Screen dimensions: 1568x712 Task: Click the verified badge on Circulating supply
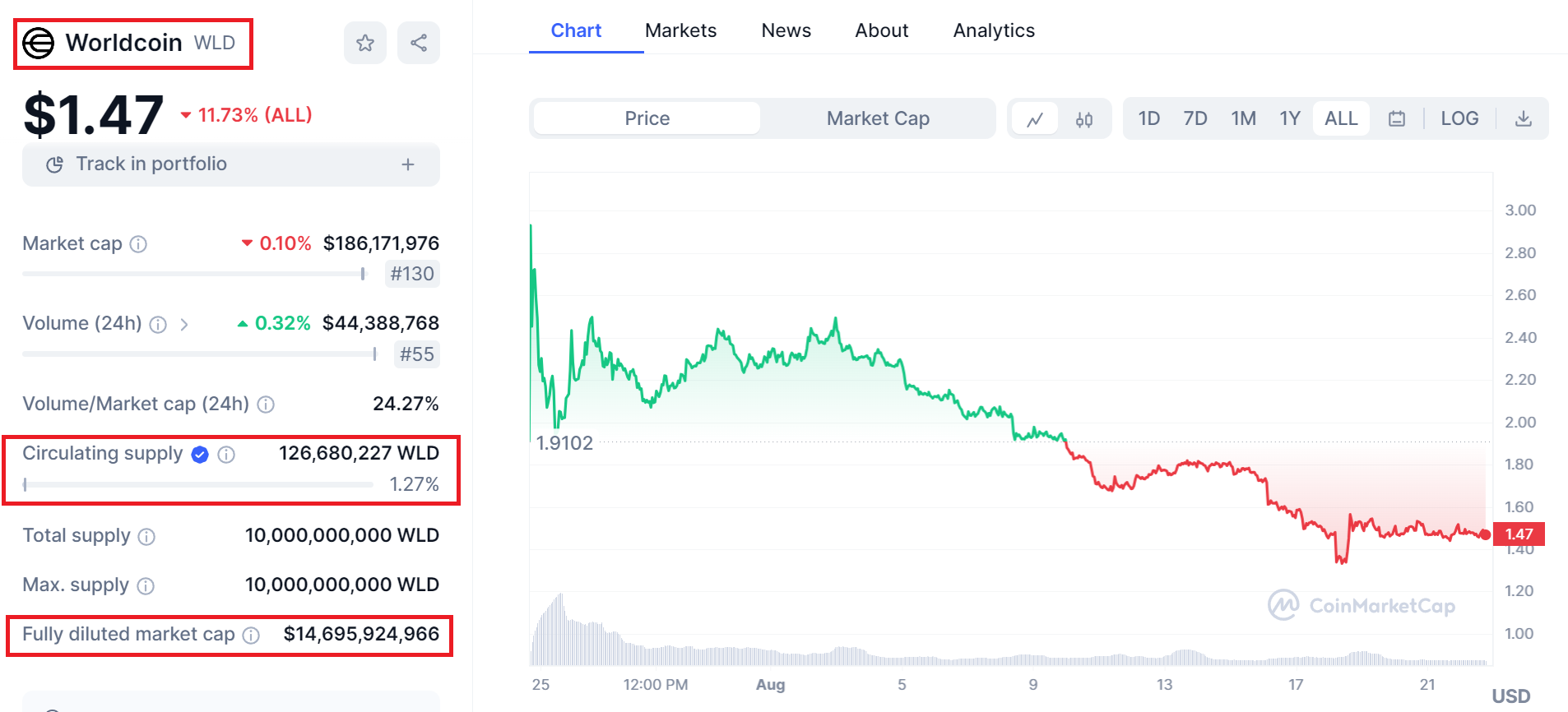[x=199, y=454]
